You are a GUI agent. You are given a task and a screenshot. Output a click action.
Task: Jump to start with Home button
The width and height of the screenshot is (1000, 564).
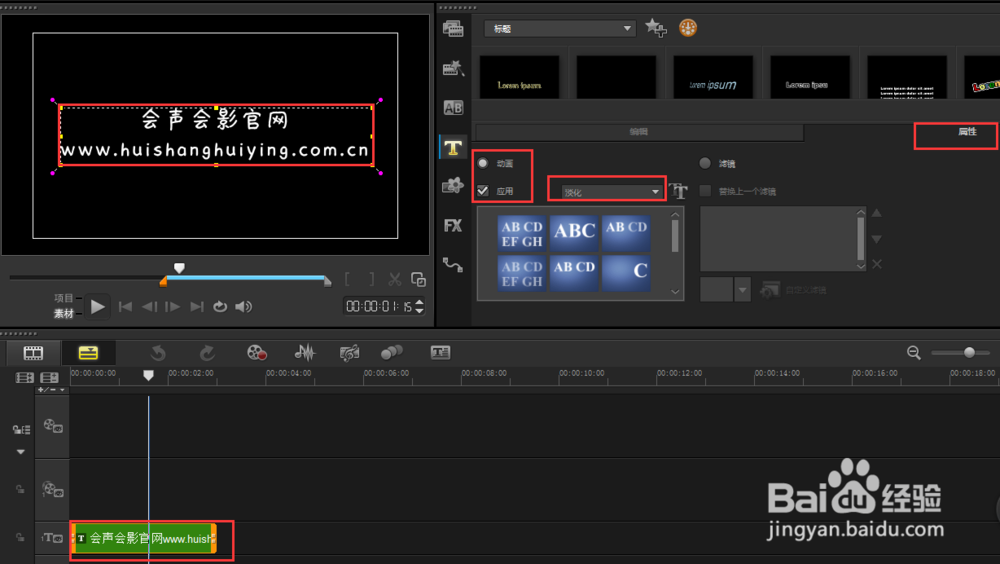(x=126, y=307)
